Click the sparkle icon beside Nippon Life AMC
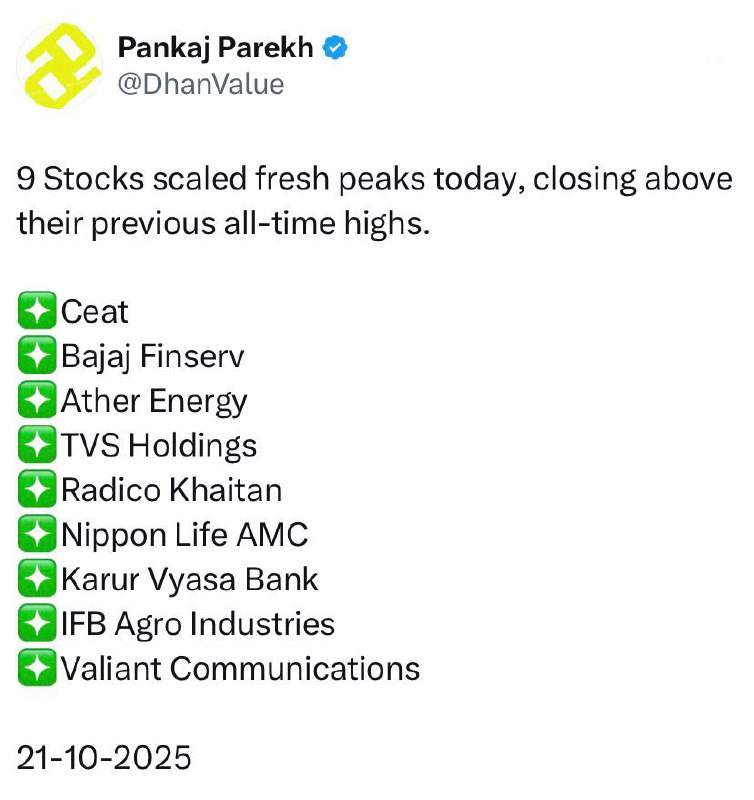The image size is (754, 800). point(37,535)
